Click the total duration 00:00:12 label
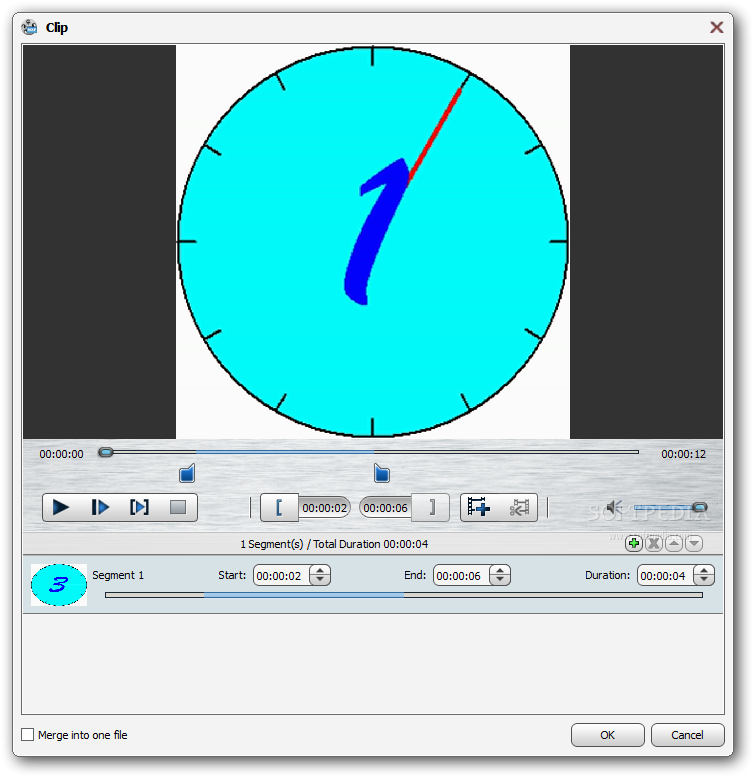Screen dimensions: 754x777 click(x=683, y=454)
